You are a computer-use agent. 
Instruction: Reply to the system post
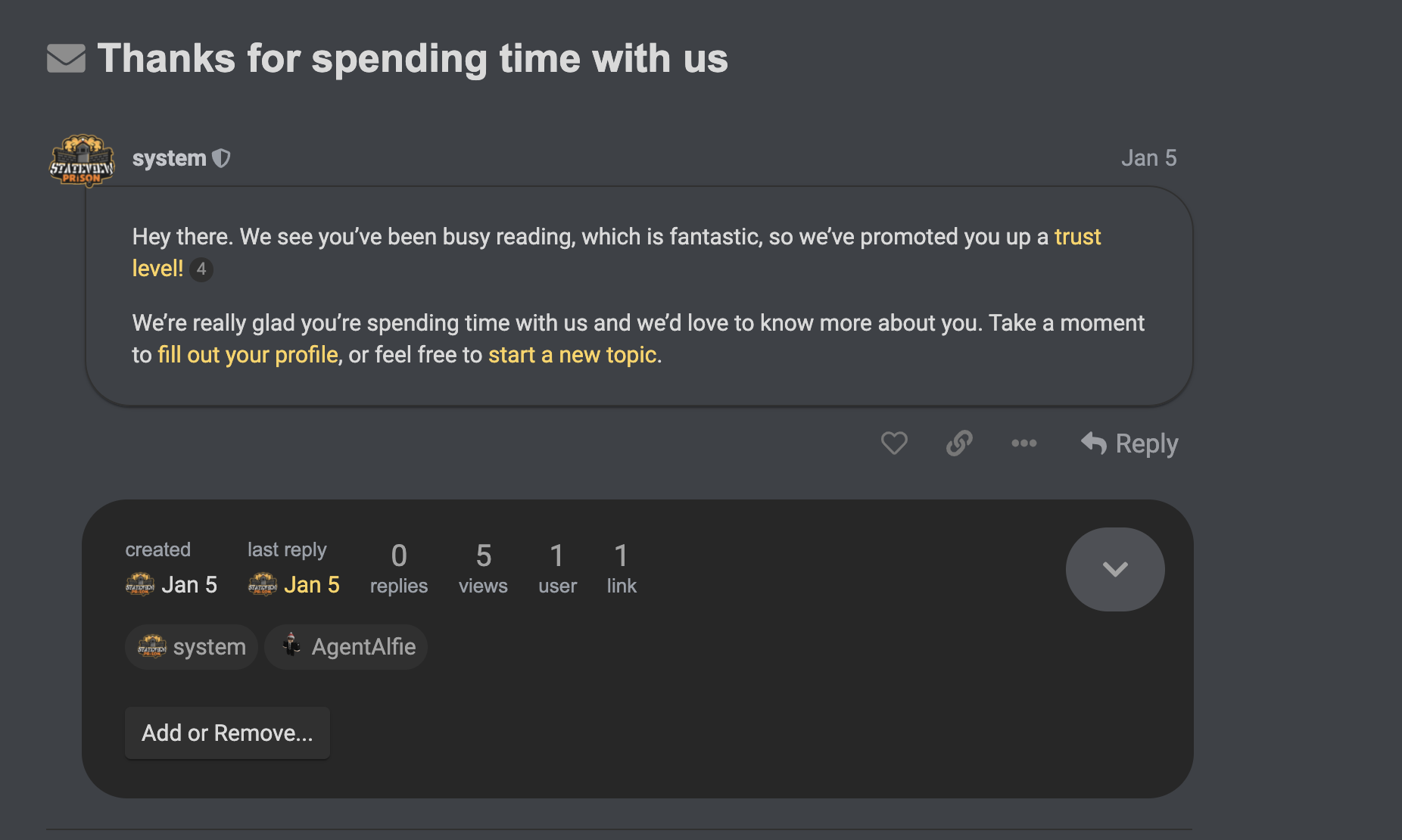tap(1129, 443)
